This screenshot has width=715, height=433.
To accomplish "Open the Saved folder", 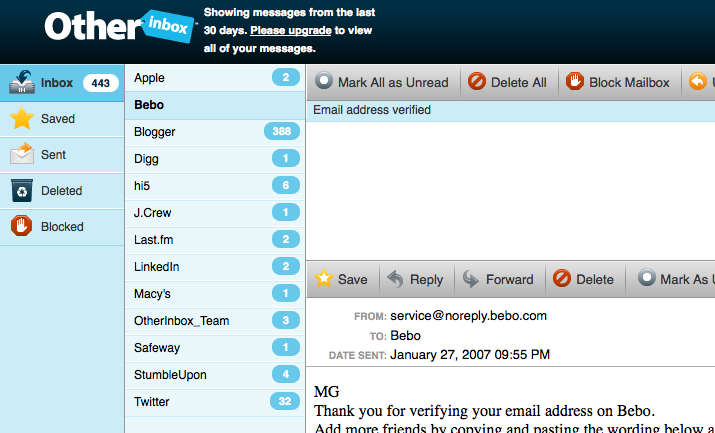I will point(62,119).
